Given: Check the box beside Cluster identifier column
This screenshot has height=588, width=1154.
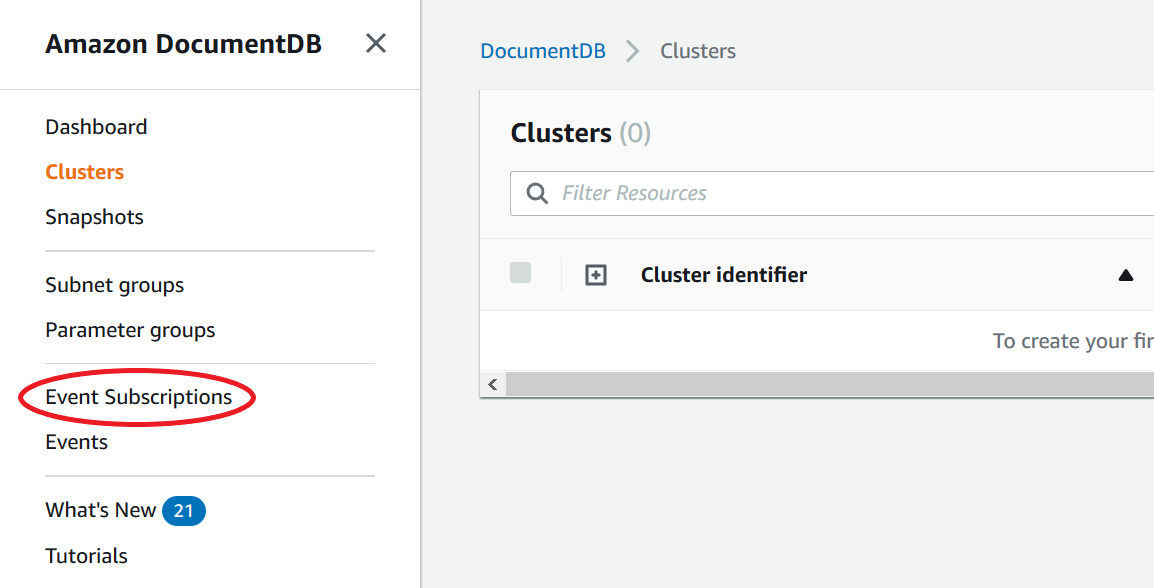Looking at the screenshot, I should pos(520,273).
